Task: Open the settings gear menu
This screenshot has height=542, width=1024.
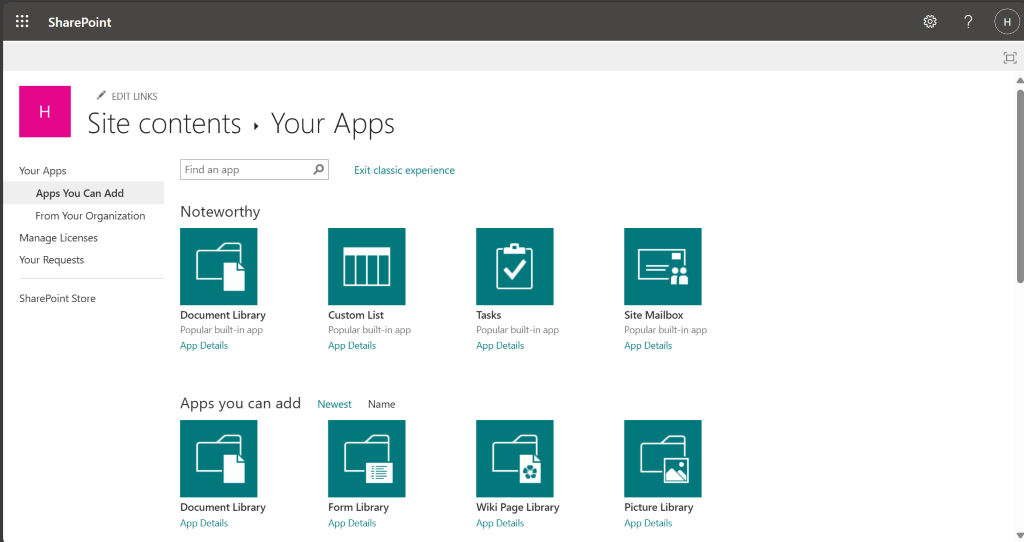Action: [x=930, y=22]
